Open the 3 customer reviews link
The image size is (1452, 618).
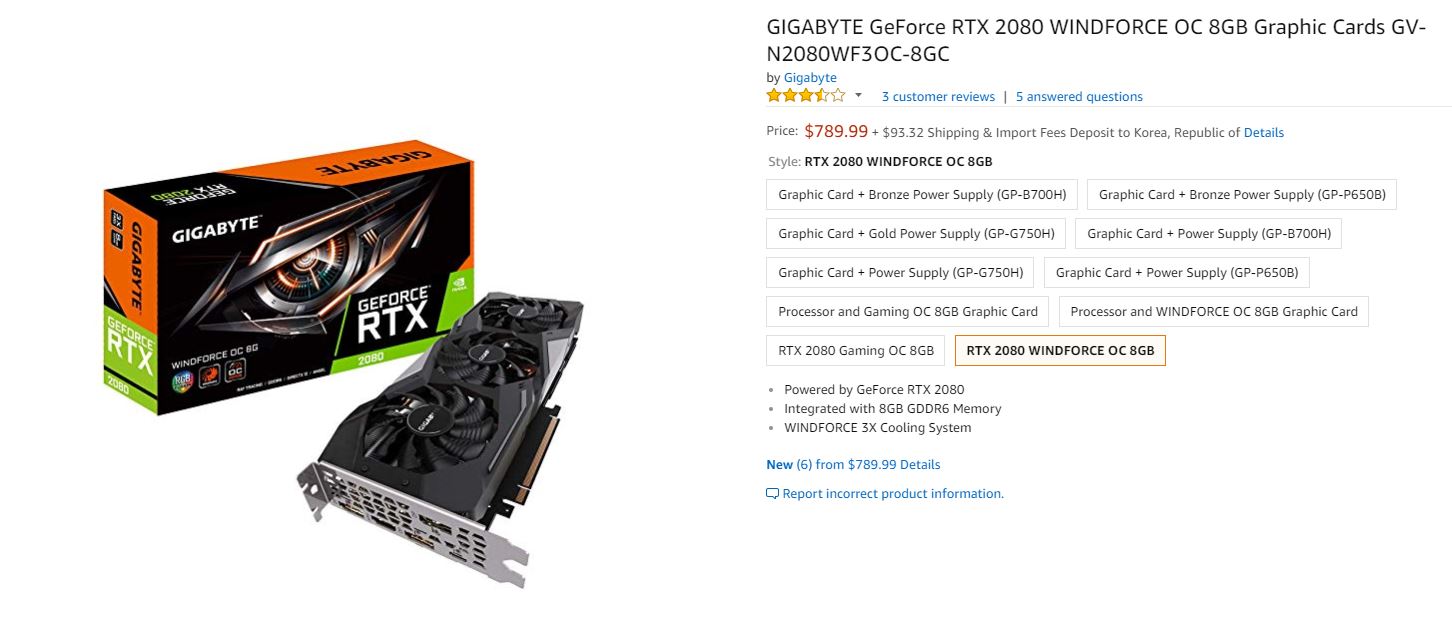[938, 97]
